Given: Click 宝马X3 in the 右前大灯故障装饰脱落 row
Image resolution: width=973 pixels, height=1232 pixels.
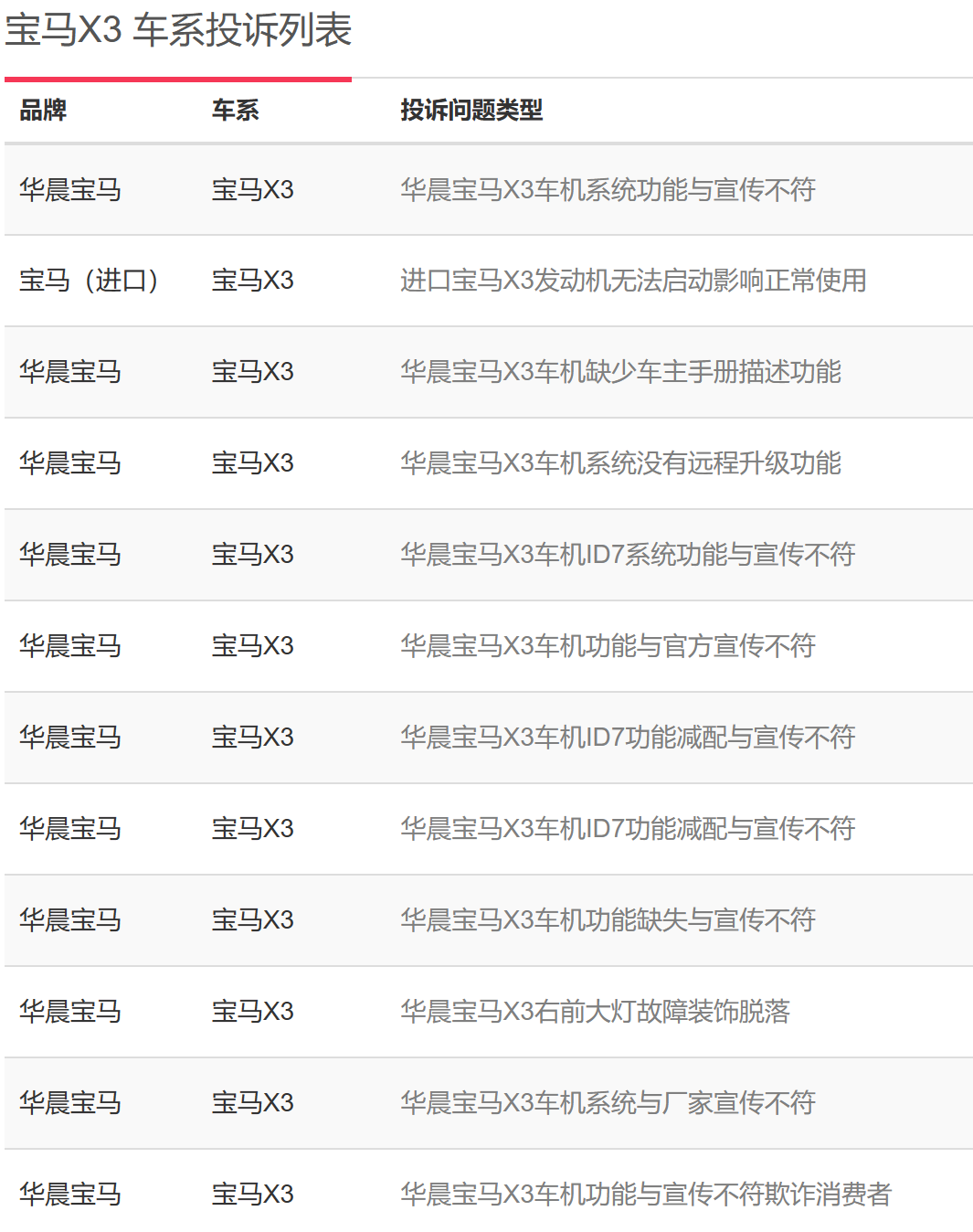Looking at the screenshot, I should [x=253, y=1012].
